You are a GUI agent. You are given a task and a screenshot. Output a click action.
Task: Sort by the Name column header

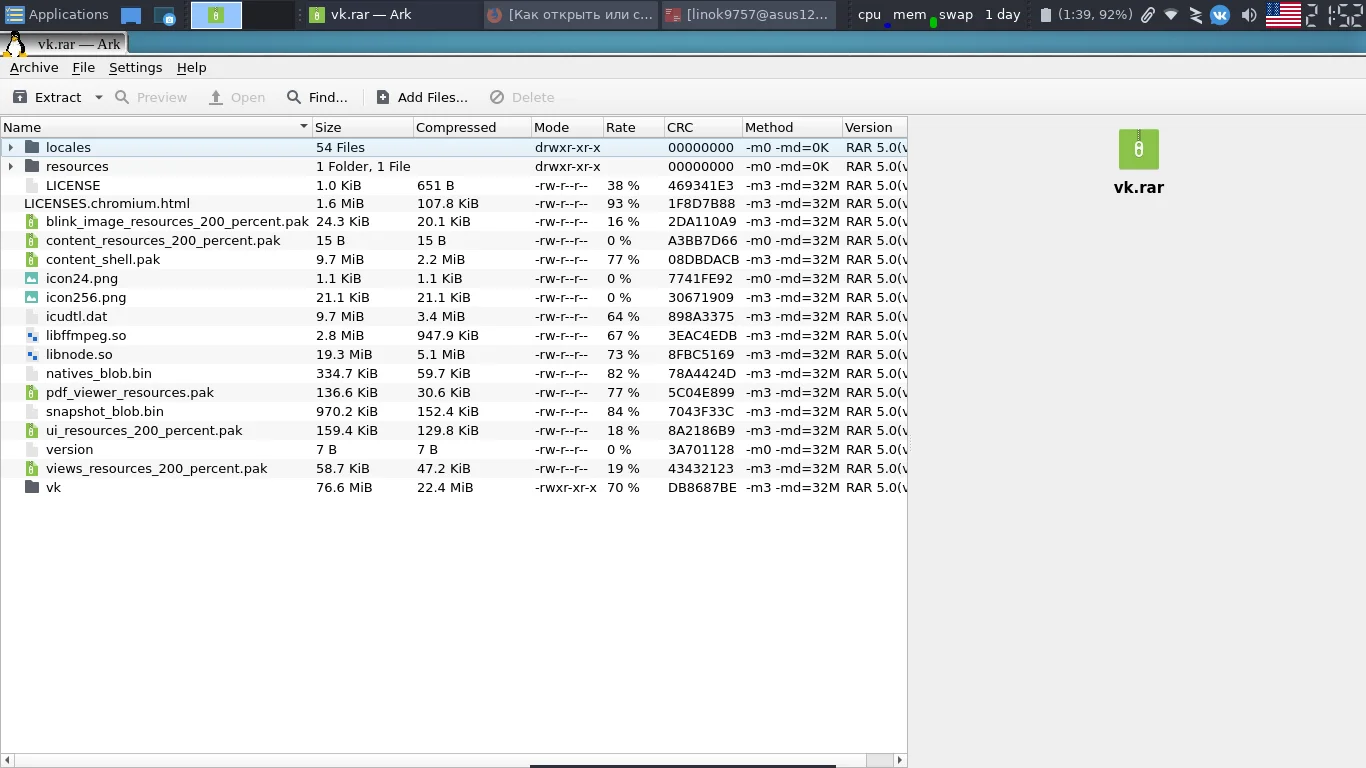156,128
